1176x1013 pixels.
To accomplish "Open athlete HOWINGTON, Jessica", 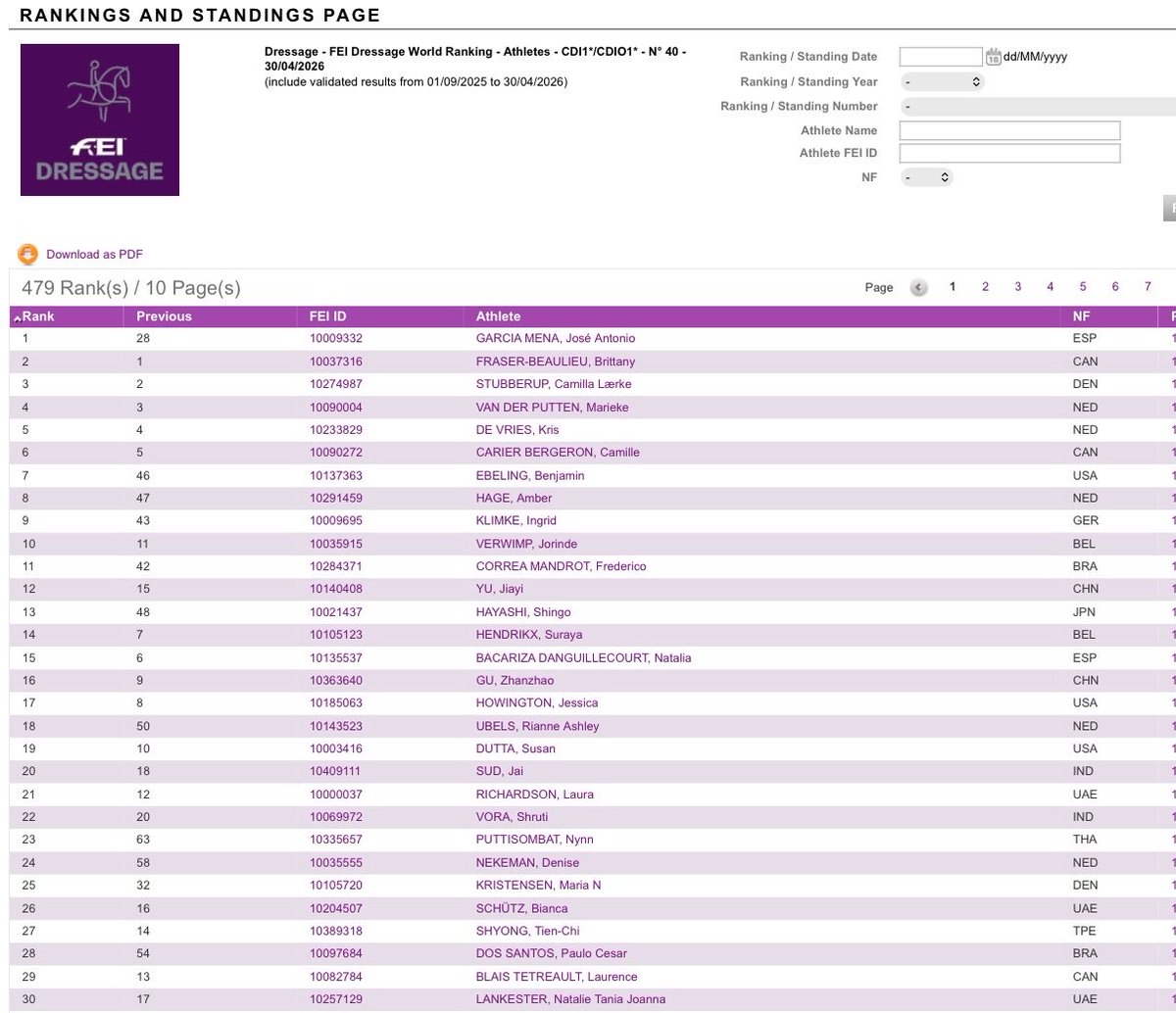I will click(x=537, y=703).
